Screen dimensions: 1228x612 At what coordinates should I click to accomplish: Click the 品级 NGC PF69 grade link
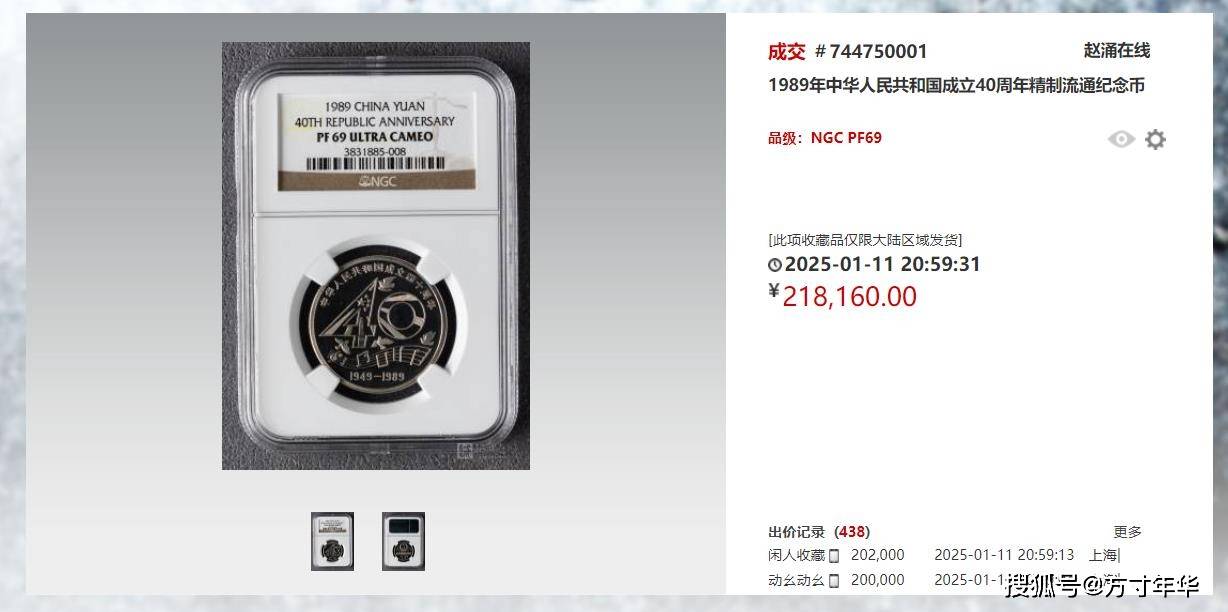(x=825, y=138)
